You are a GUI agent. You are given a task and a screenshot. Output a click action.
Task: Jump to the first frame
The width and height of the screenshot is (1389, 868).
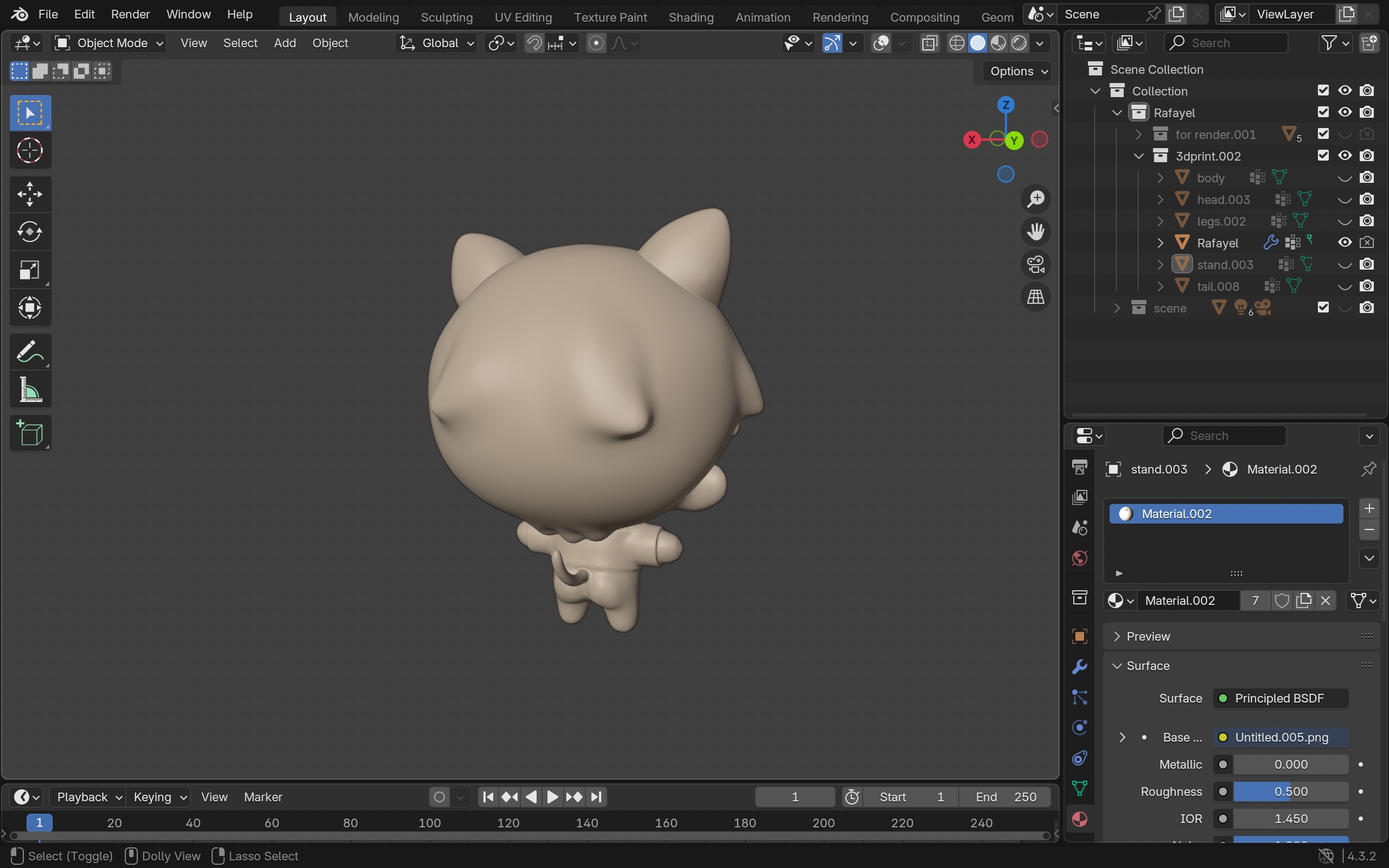[x=488, y=797]
